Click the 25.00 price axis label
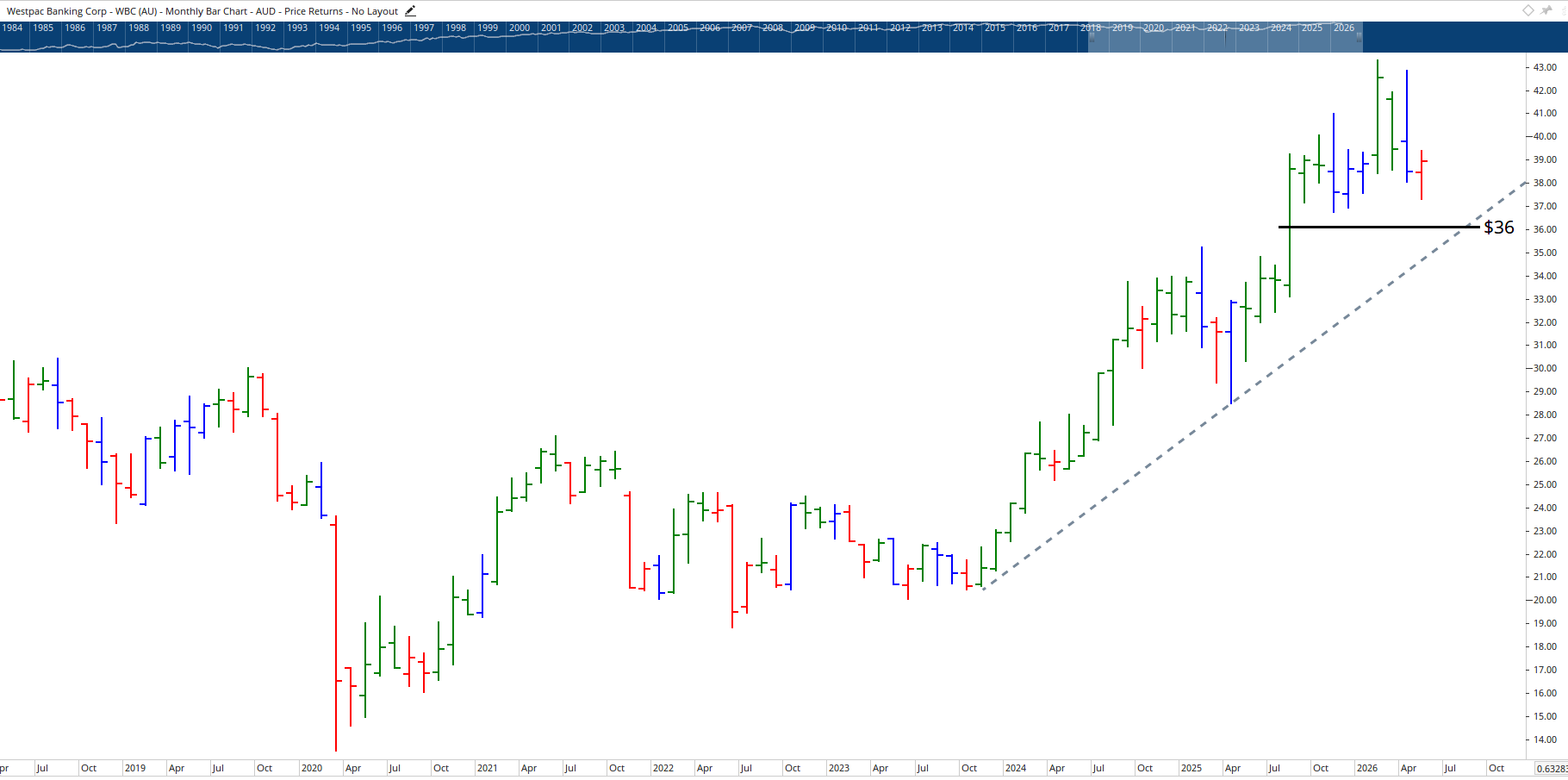Viewport: 1568px width, 780px height. pos(1545,484)
